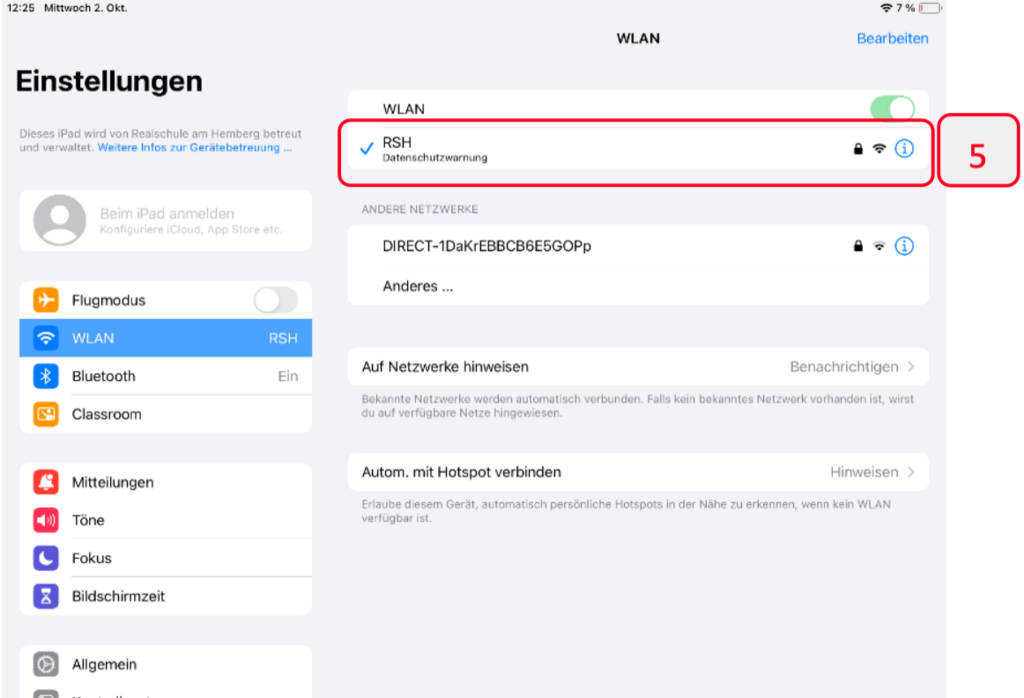
Task: Tap the orange airplane Flugmodus icon
Action: point(46,300)
